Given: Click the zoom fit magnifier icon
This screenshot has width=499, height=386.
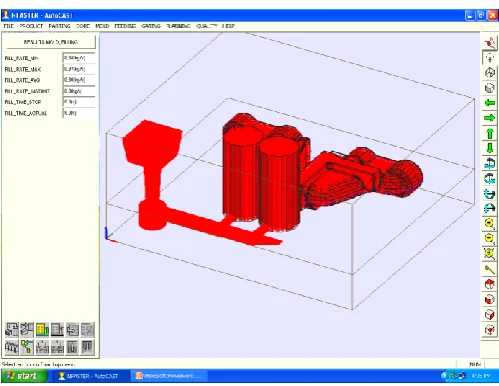Looking at the screenshot, I should (490, 254).
